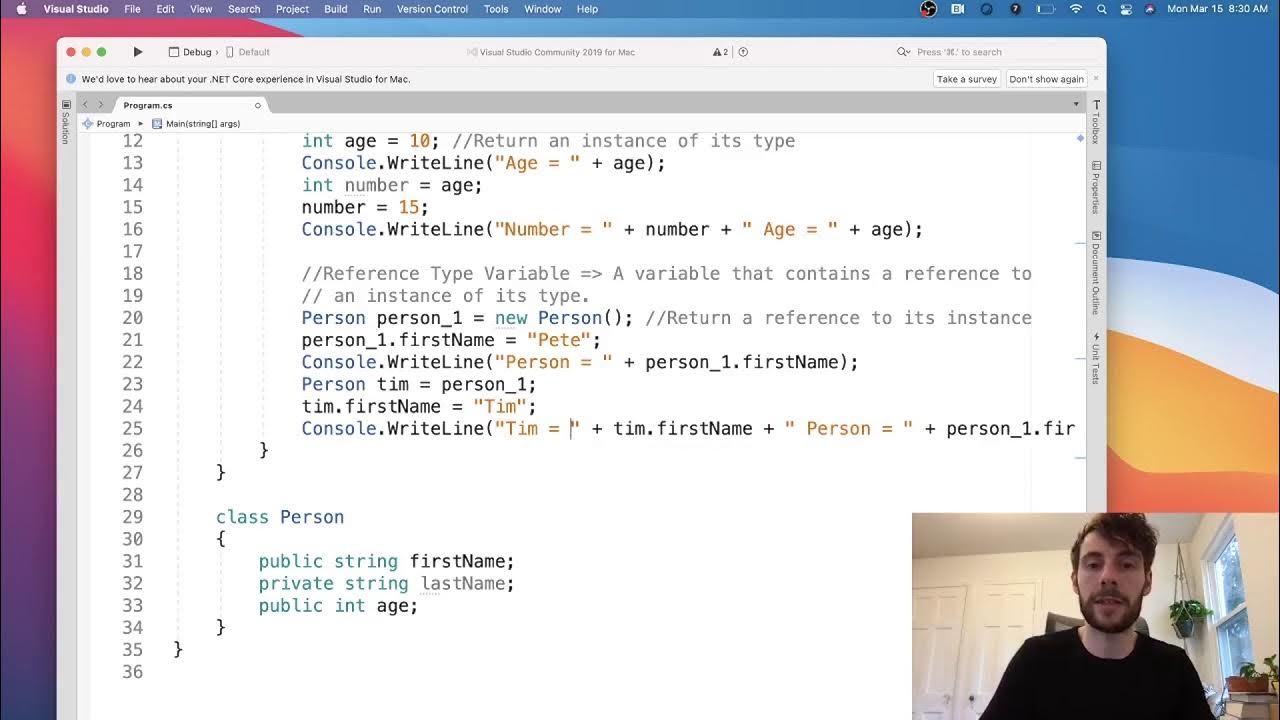Open the Wi-Fi menu
This screenshot has height=720, width=1280.
coord(1076,9)
